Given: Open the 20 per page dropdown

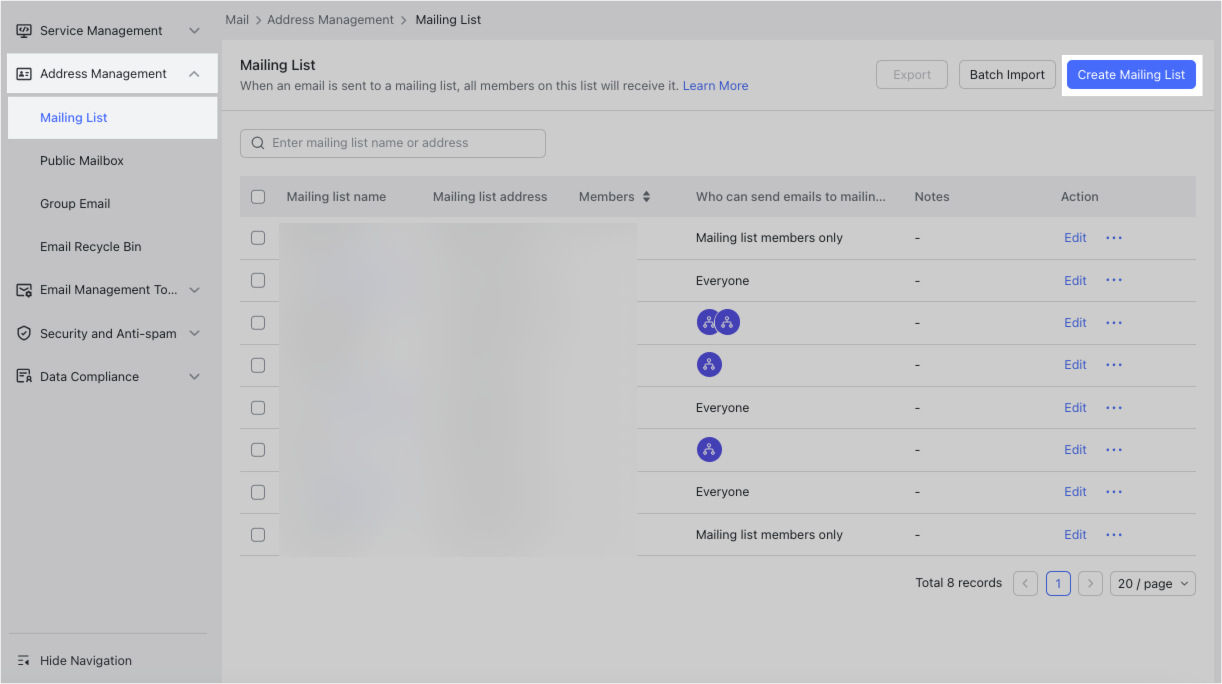Looking at the screenshot, I should pyautogui.click(x=1152, y=583).
